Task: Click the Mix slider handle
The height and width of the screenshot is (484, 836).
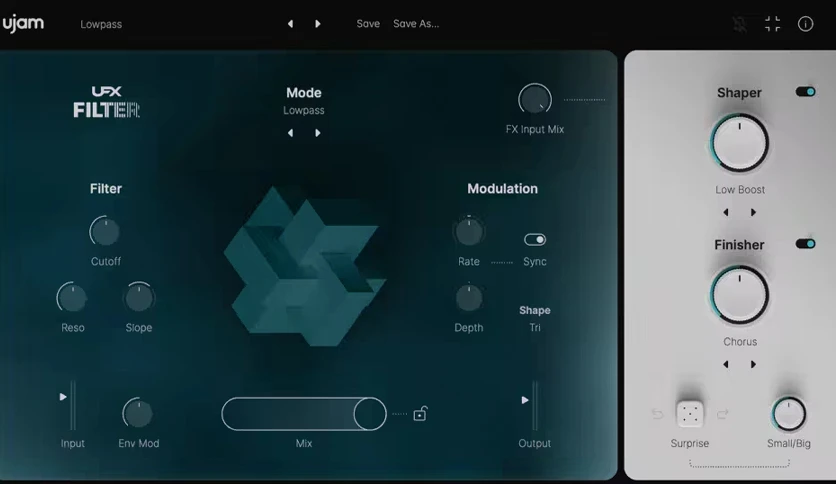Action: click(370, 414)
